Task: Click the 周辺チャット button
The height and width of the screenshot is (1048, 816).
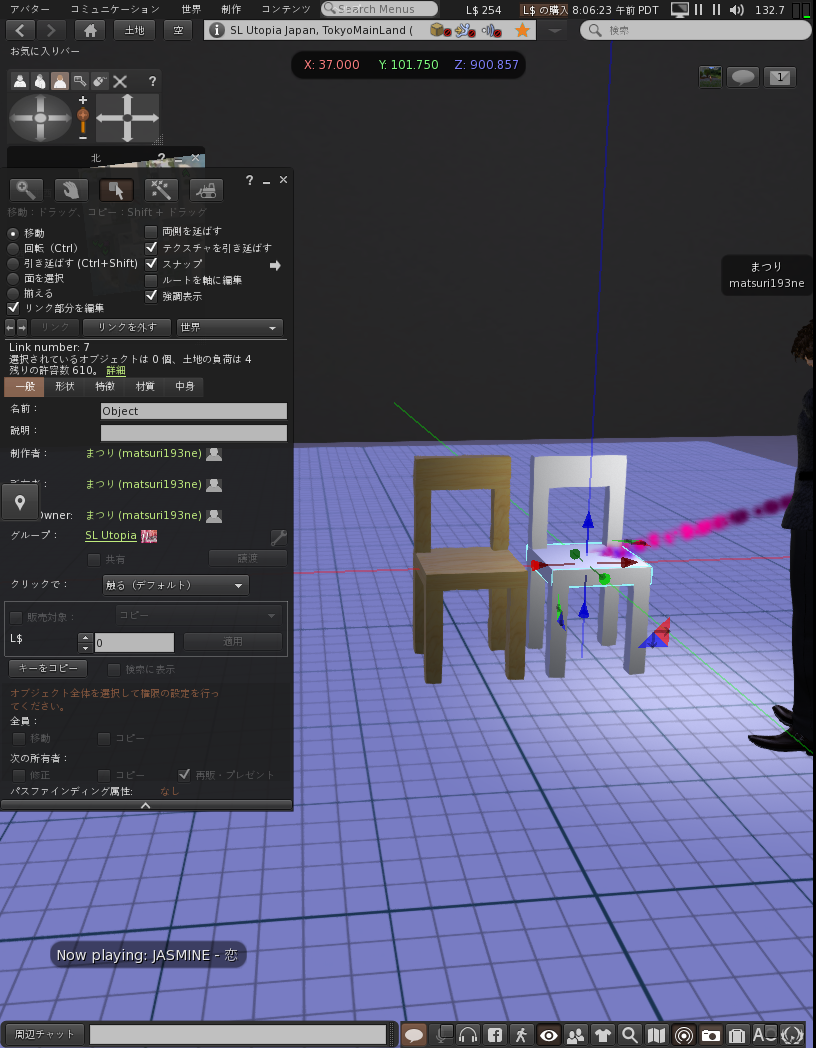Action: click(x=43, y=1035)
